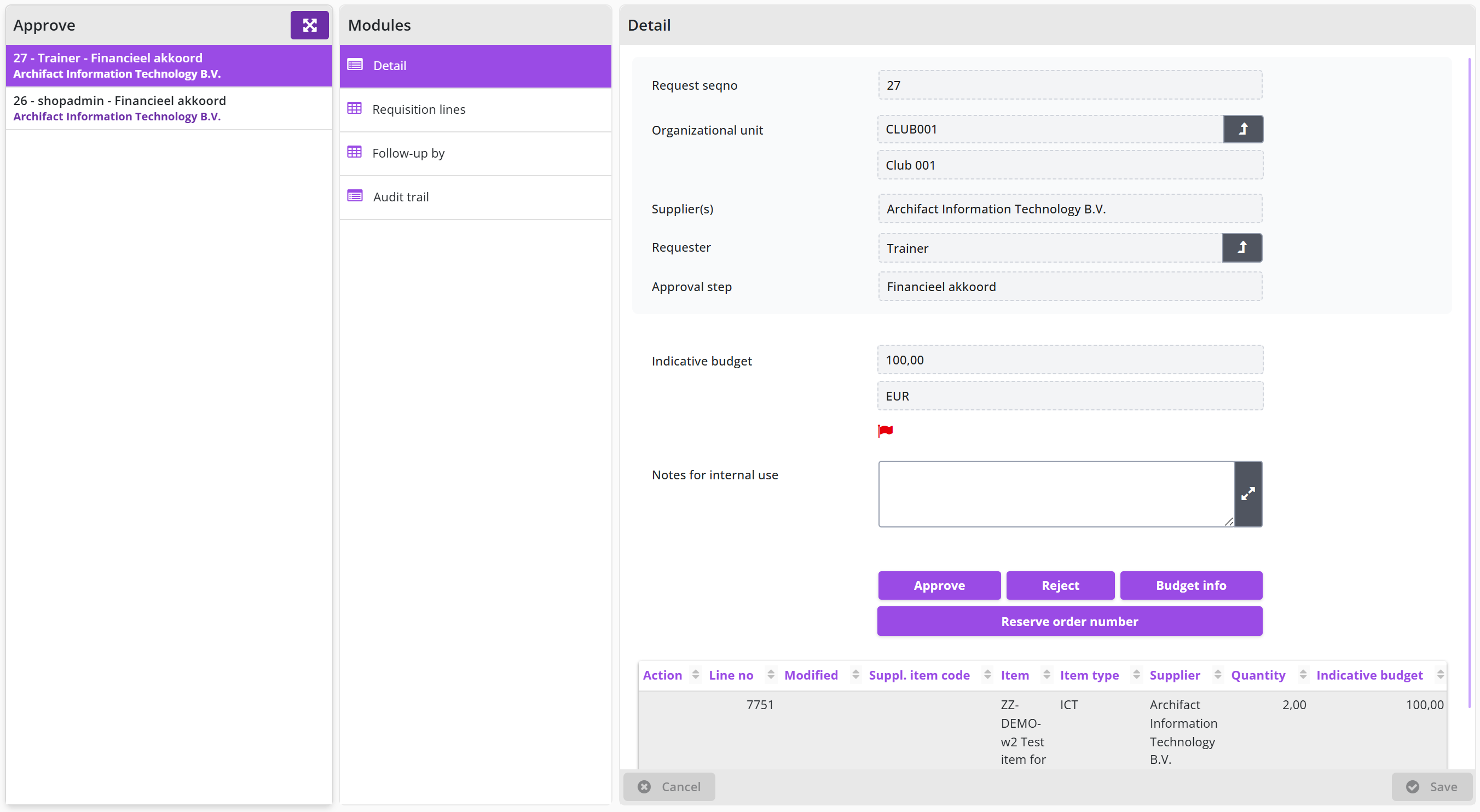Approve the request
Screen dimensions: 1480x812
tap(939, 585)
